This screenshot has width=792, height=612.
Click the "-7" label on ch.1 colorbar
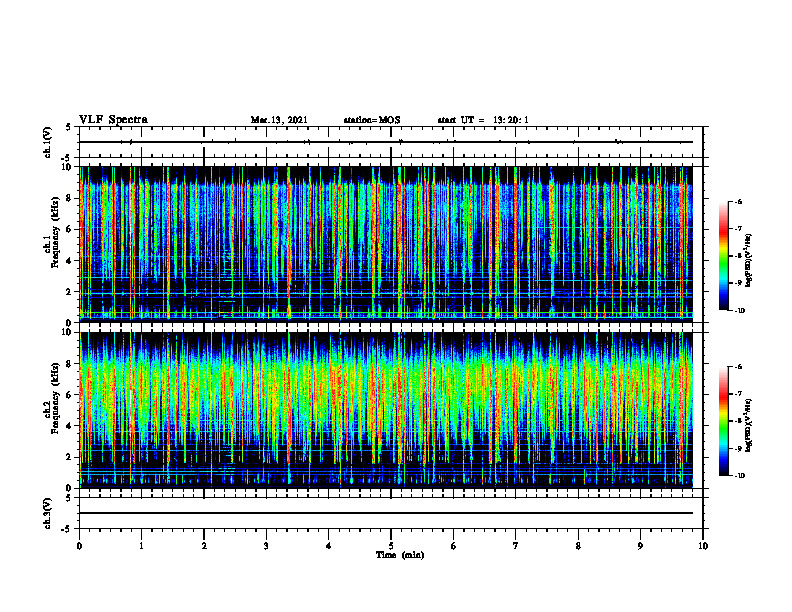(737, 229)
